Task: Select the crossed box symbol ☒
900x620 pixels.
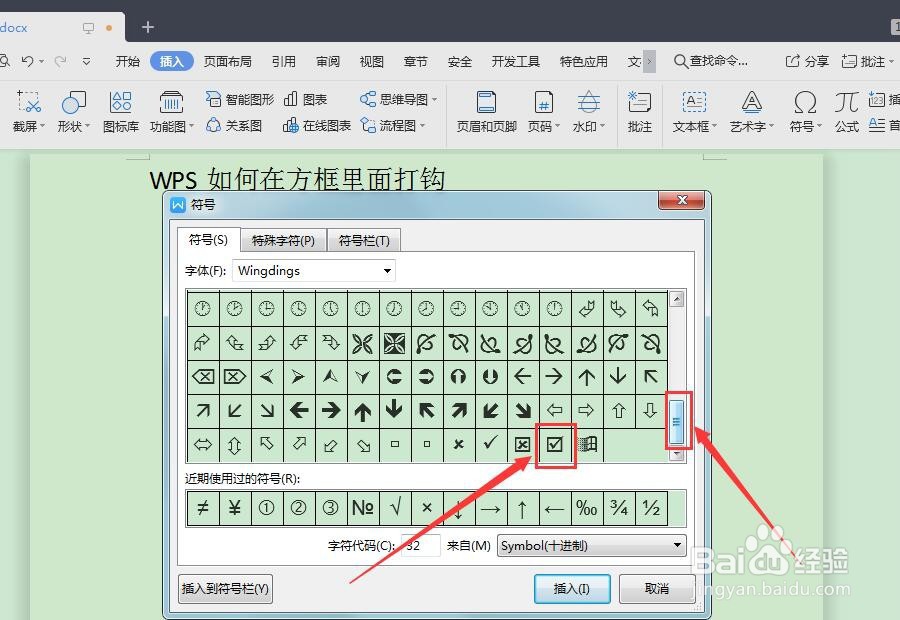Action: (x=522, y=444)
